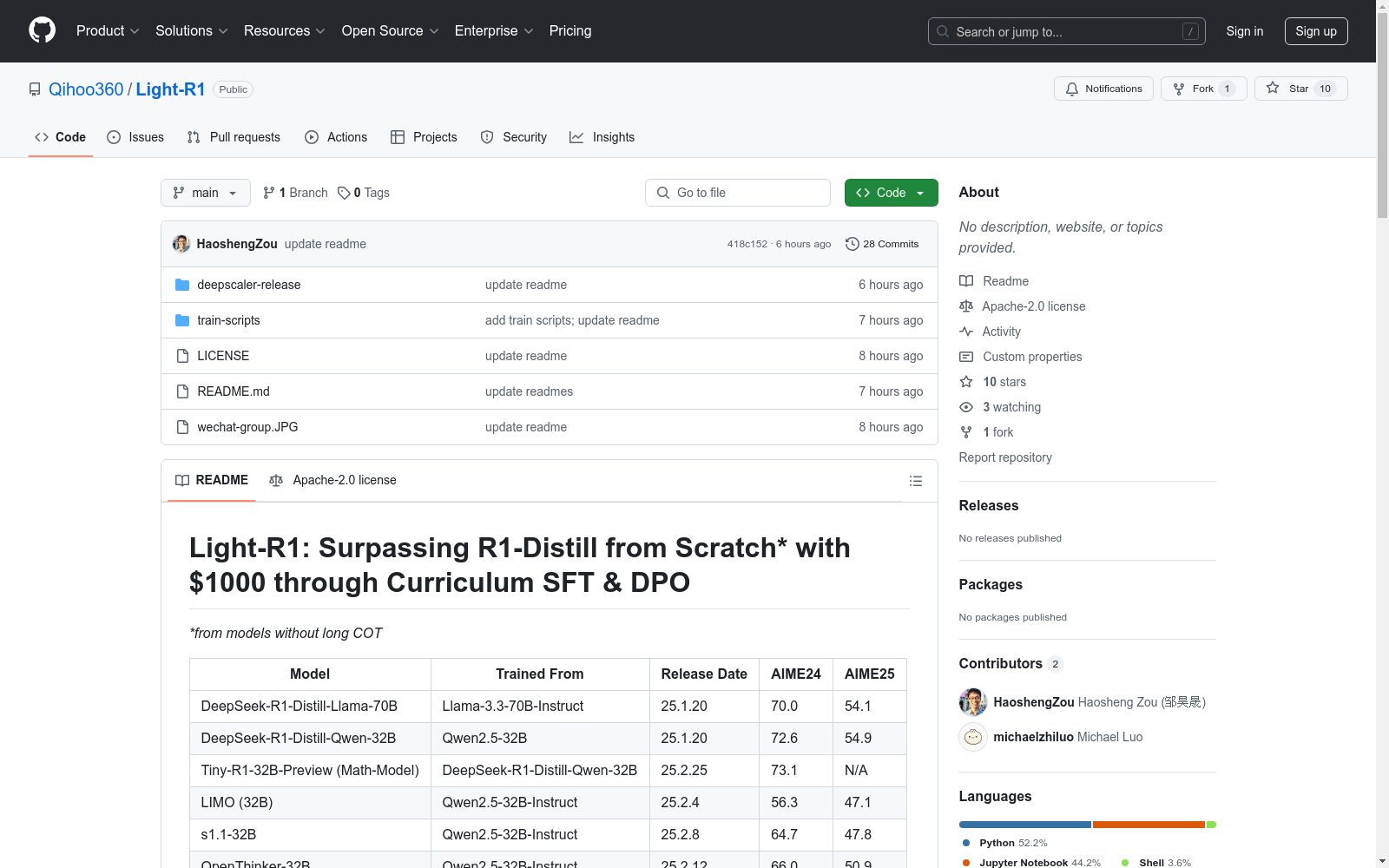
Task: Click the Fork button
Action: (1204, 89)
